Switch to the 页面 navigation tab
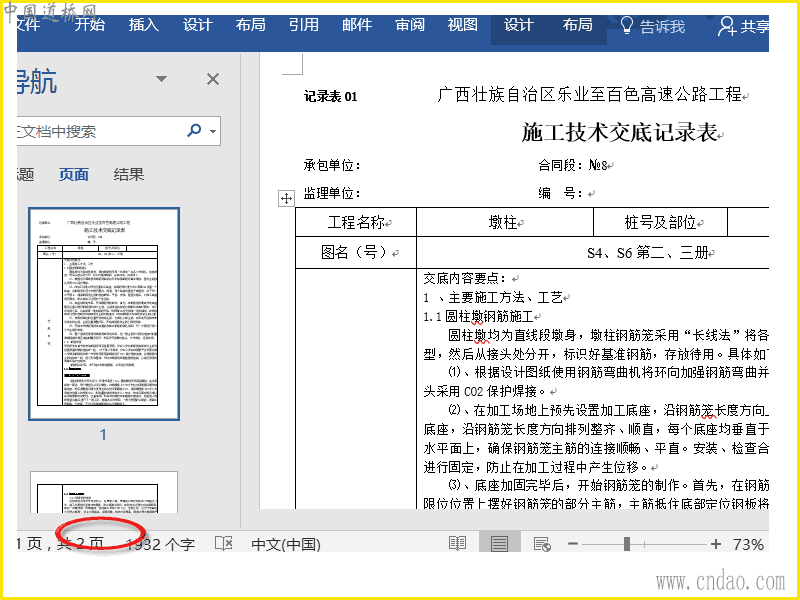800x600 pixels. (x=74, y=174)
